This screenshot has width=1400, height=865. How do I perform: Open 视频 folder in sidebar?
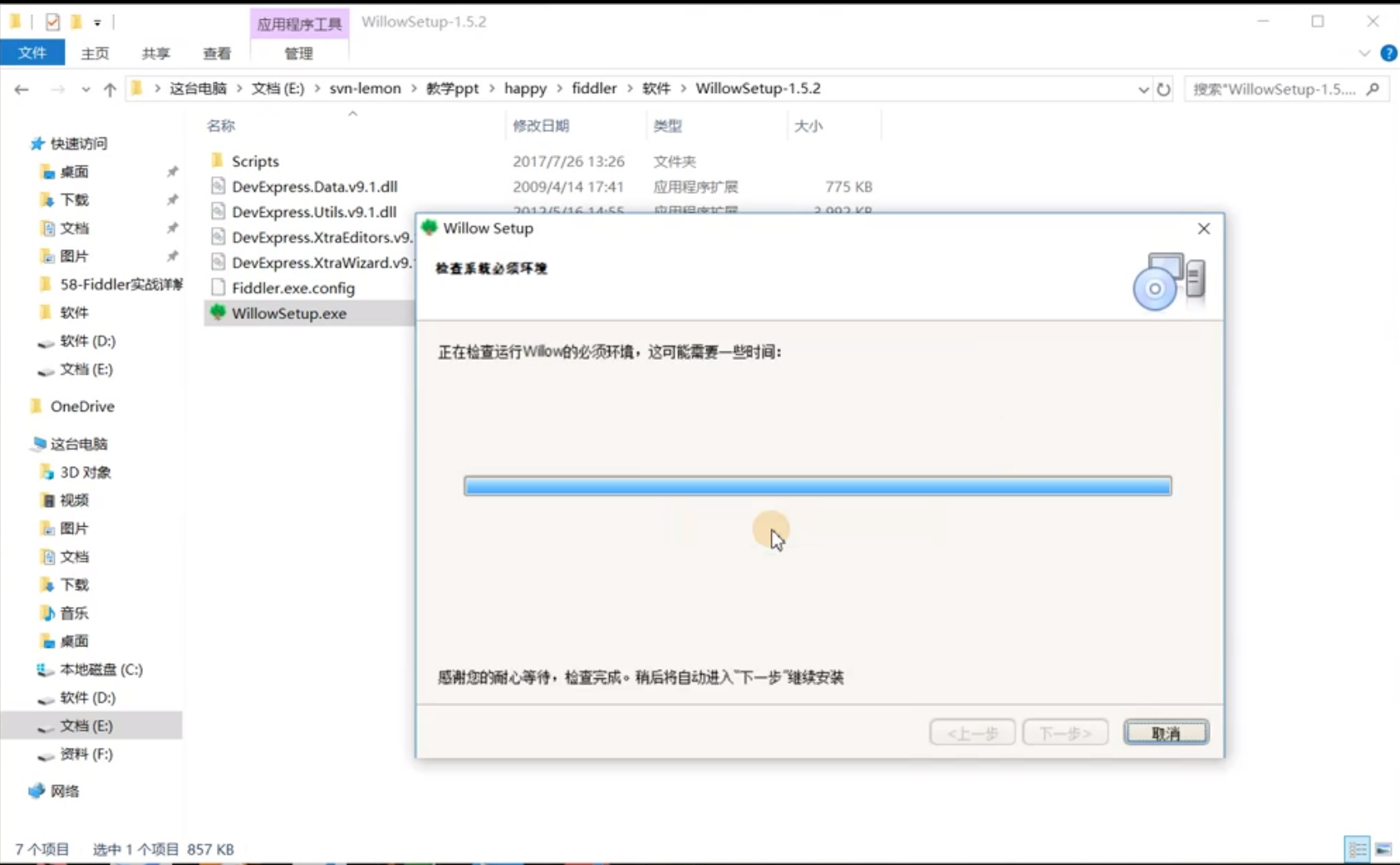click(x=74, y=500)
